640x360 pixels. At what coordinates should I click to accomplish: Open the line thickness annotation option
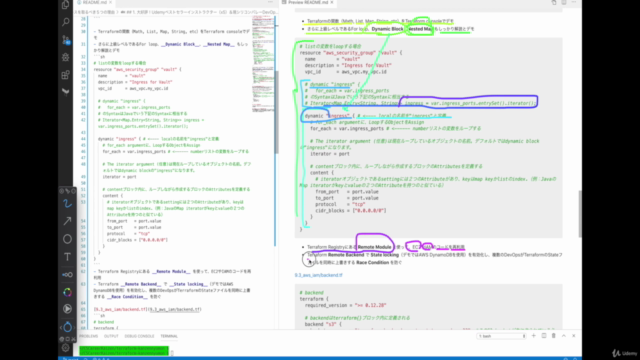[x=67, y=275]
